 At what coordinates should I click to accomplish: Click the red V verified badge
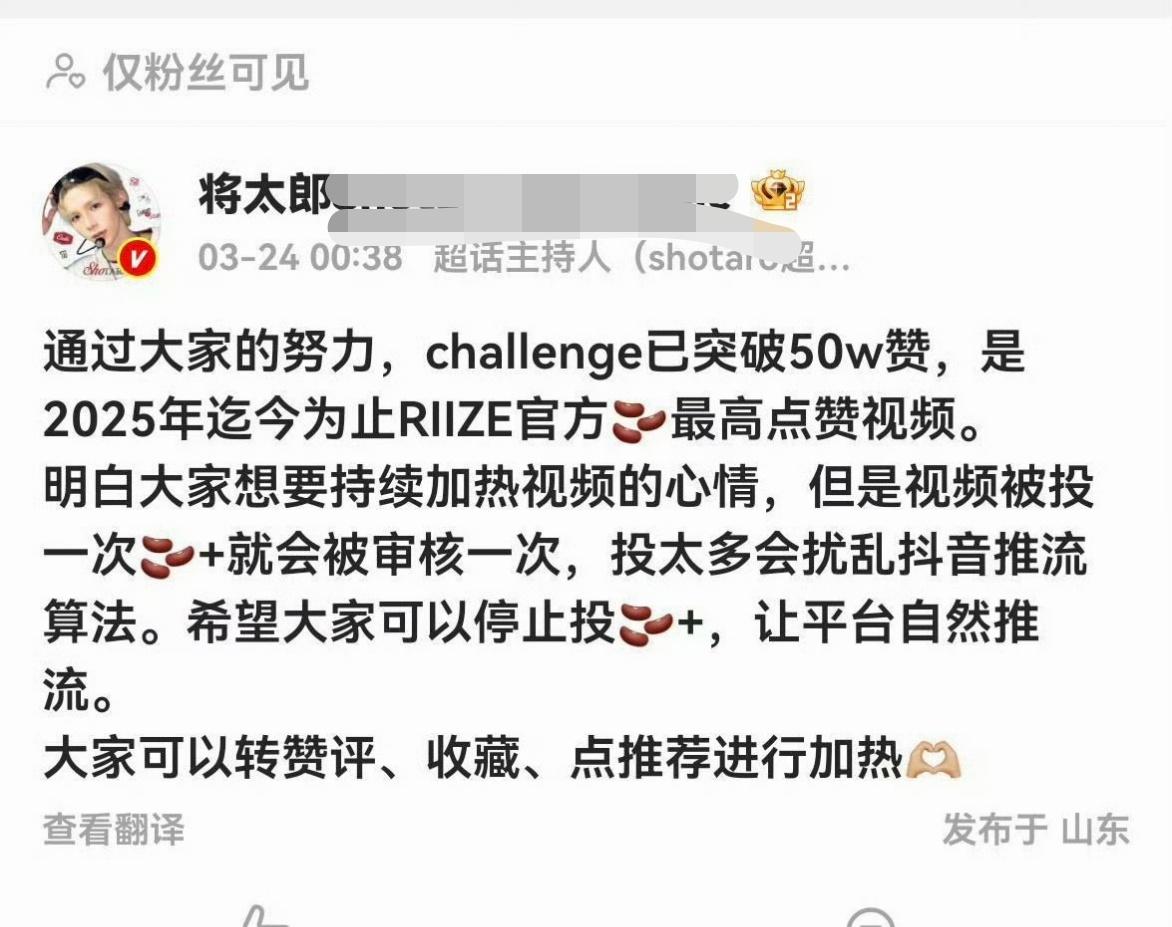138,259
